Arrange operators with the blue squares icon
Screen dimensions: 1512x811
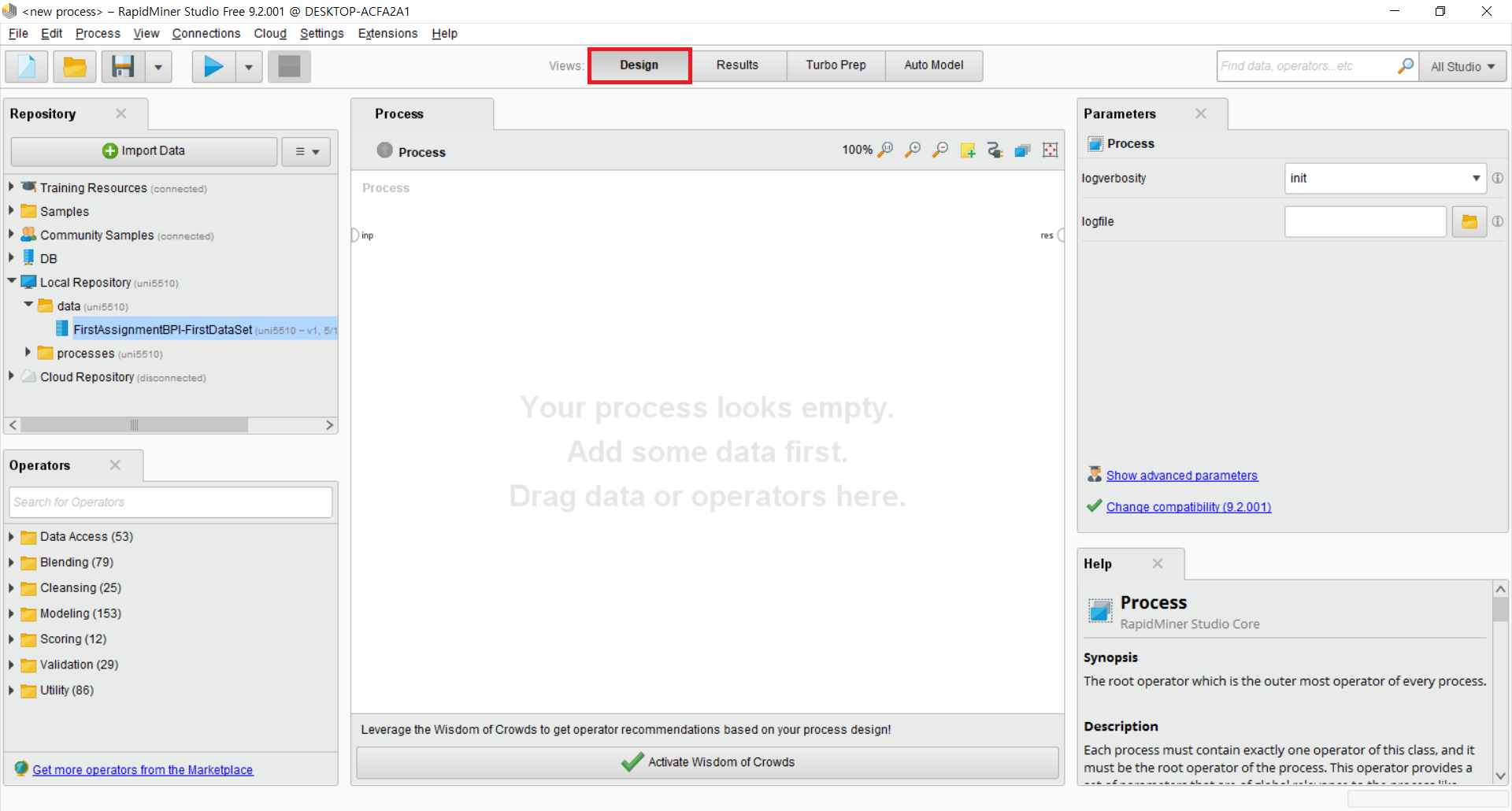pos(1023,150)
